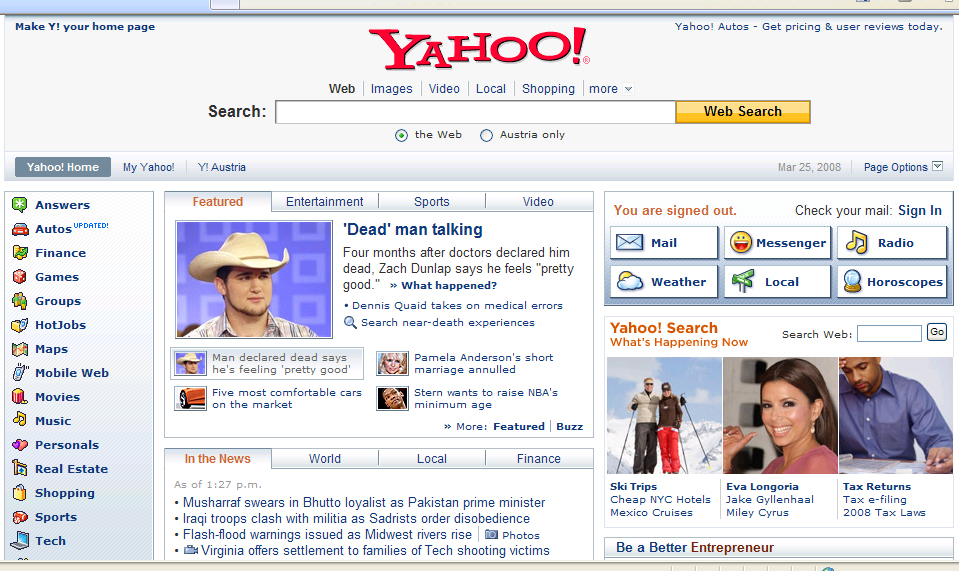The width and height of the screenshot is (959, 571).
Task: Open the Shopping bag icon
Action: point(20,493)
